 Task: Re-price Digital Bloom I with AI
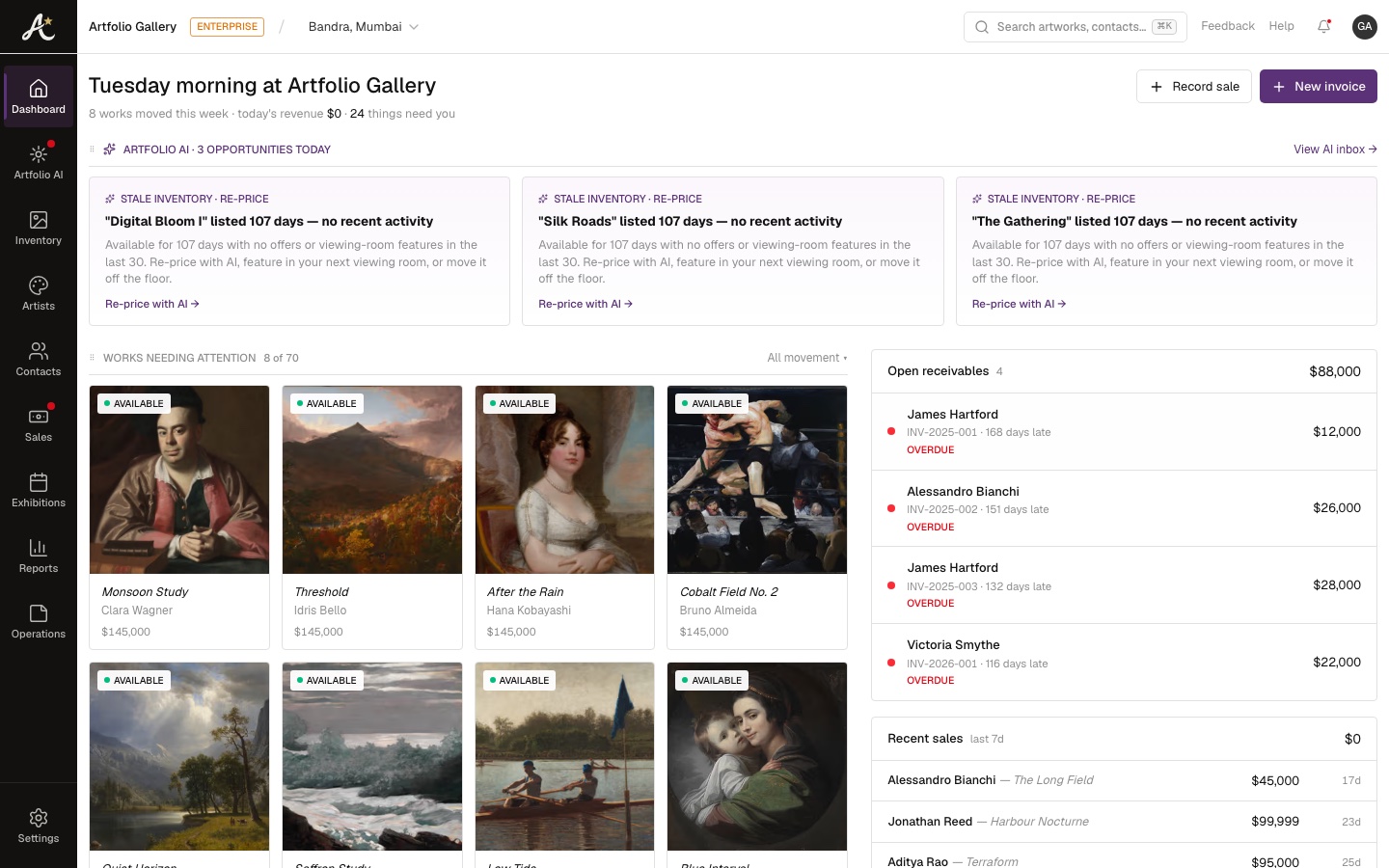[152, 304]
